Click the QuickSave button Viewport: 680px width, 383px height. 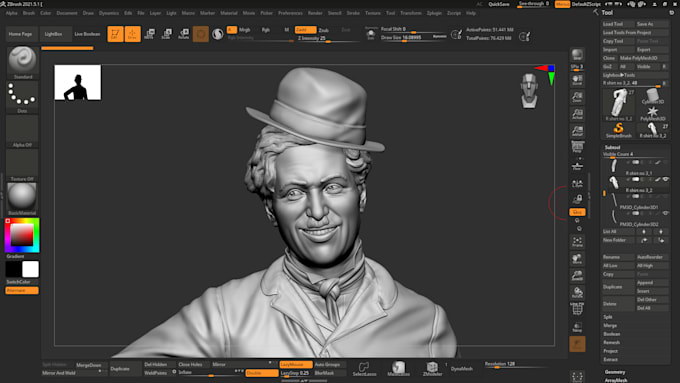[499, 4]
